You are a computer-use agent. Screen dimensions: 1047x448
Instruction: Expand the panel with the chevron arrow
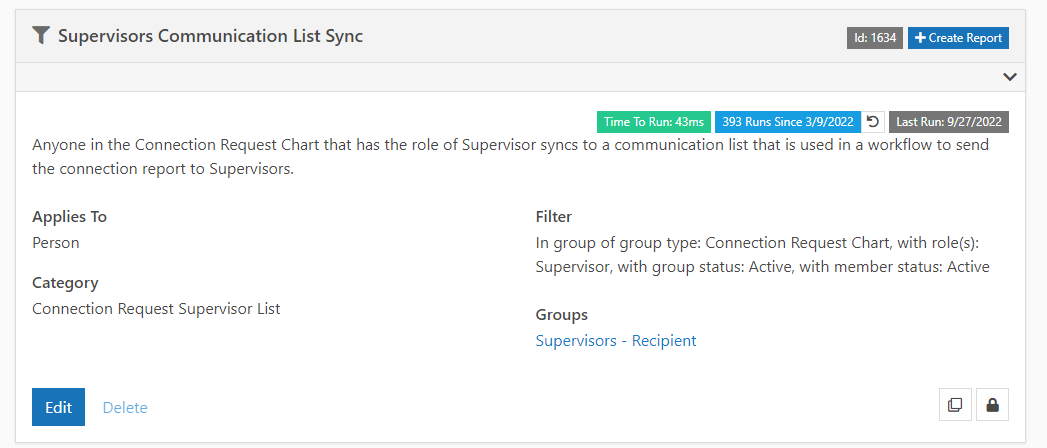1010,77
